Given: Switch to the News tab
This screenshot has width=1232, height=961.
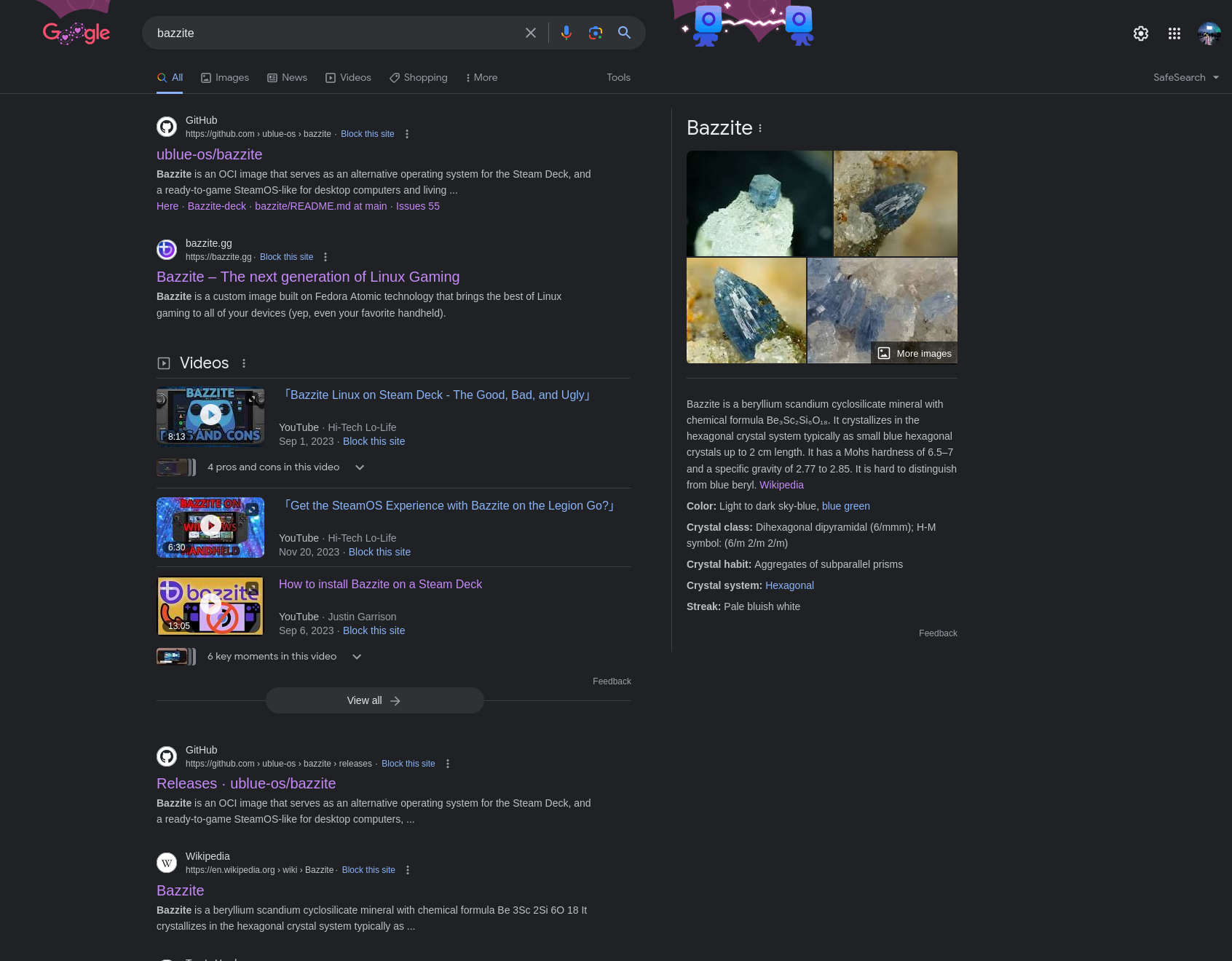Looking at the screenshot, I should click(287, 77).
